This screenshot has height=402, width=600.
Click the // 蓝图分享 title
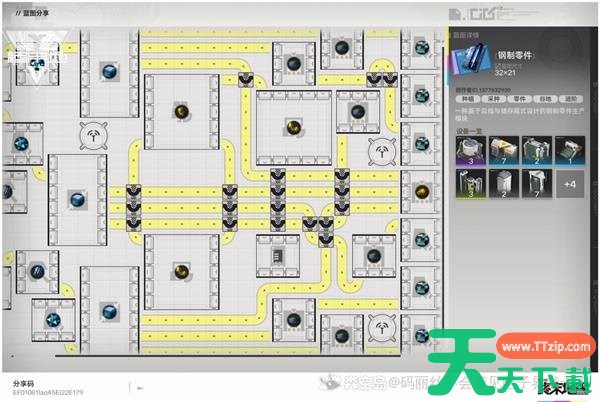pos(32,13)
